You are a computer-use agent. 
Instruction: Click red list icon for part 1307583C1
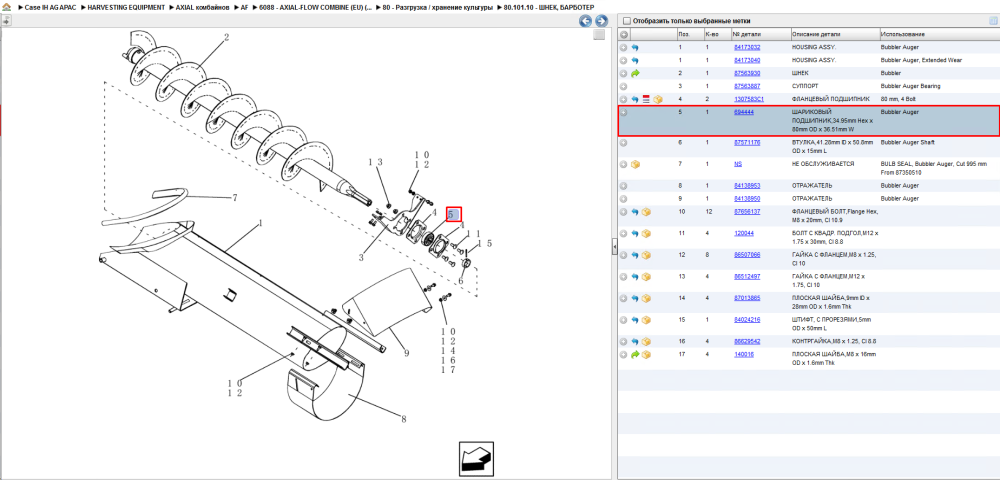pyautogui.click(x=646, y=99)
